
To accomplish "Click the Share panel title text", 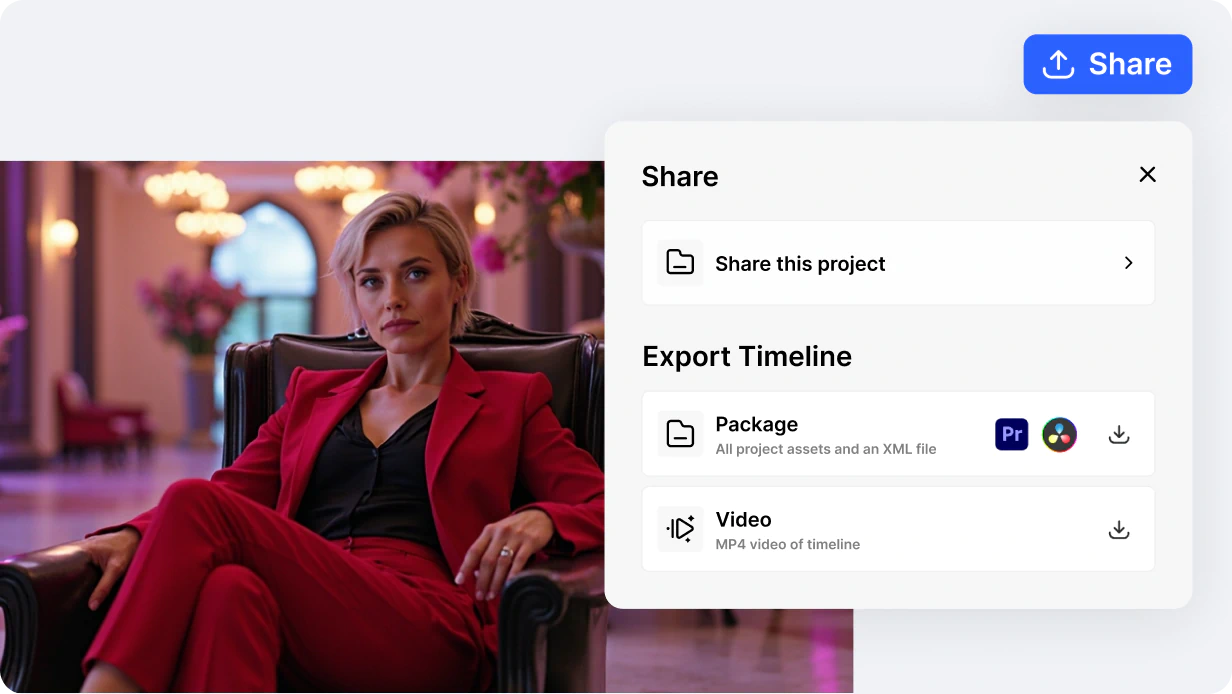I will 680,176.
